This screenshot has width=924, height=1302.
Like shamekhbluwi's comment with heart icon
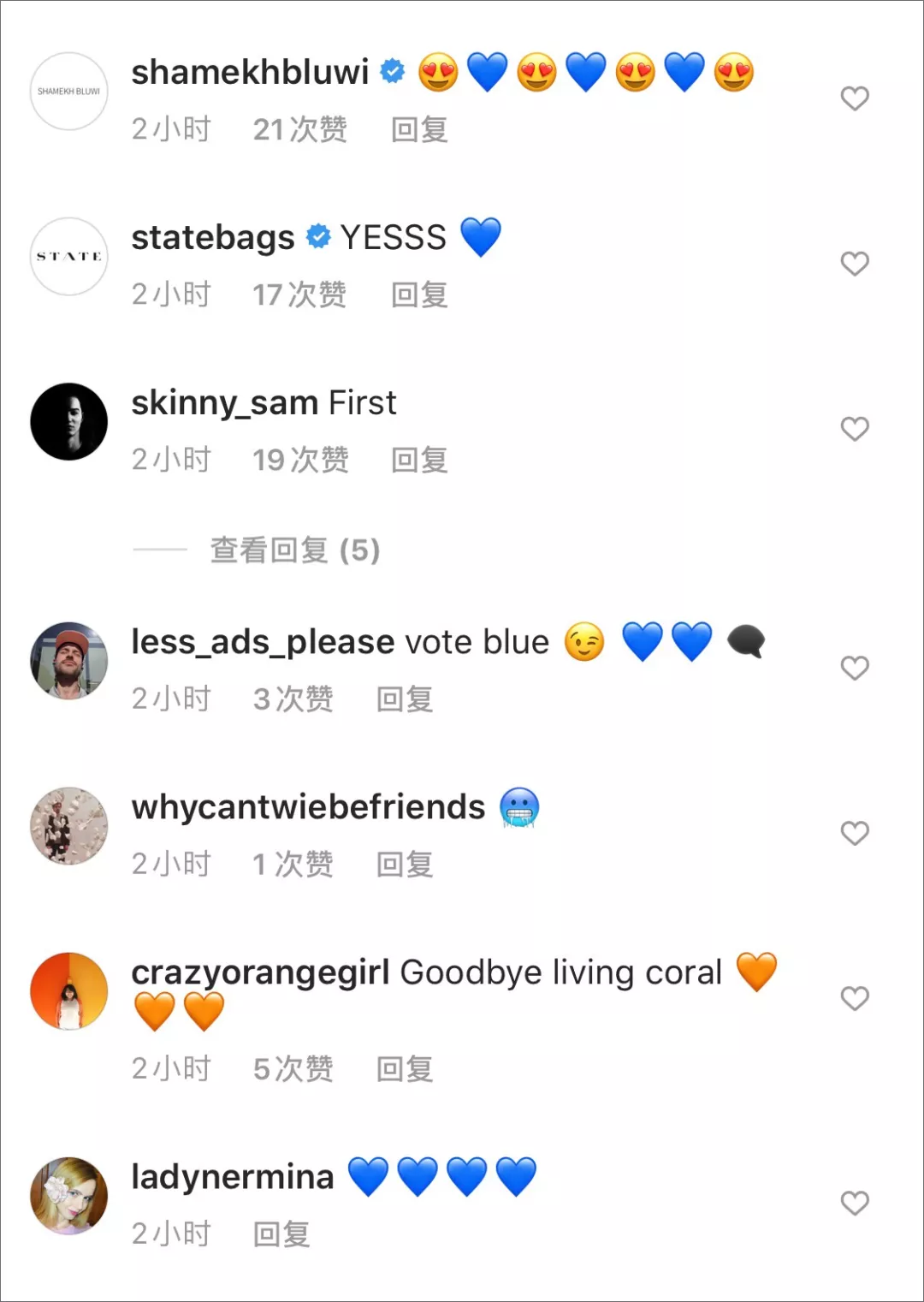(x=855, y=98)
